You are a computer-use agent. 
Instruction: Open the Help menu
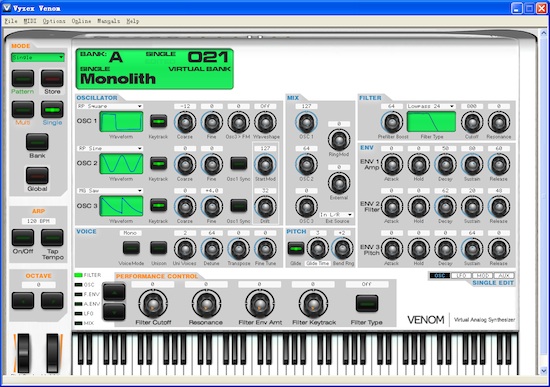click(133, 21)
